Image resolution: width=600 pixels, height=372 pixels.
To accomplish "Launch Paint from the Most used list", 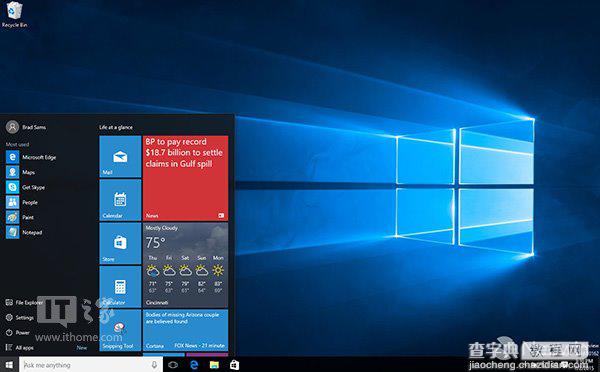I will click(20, 217).
